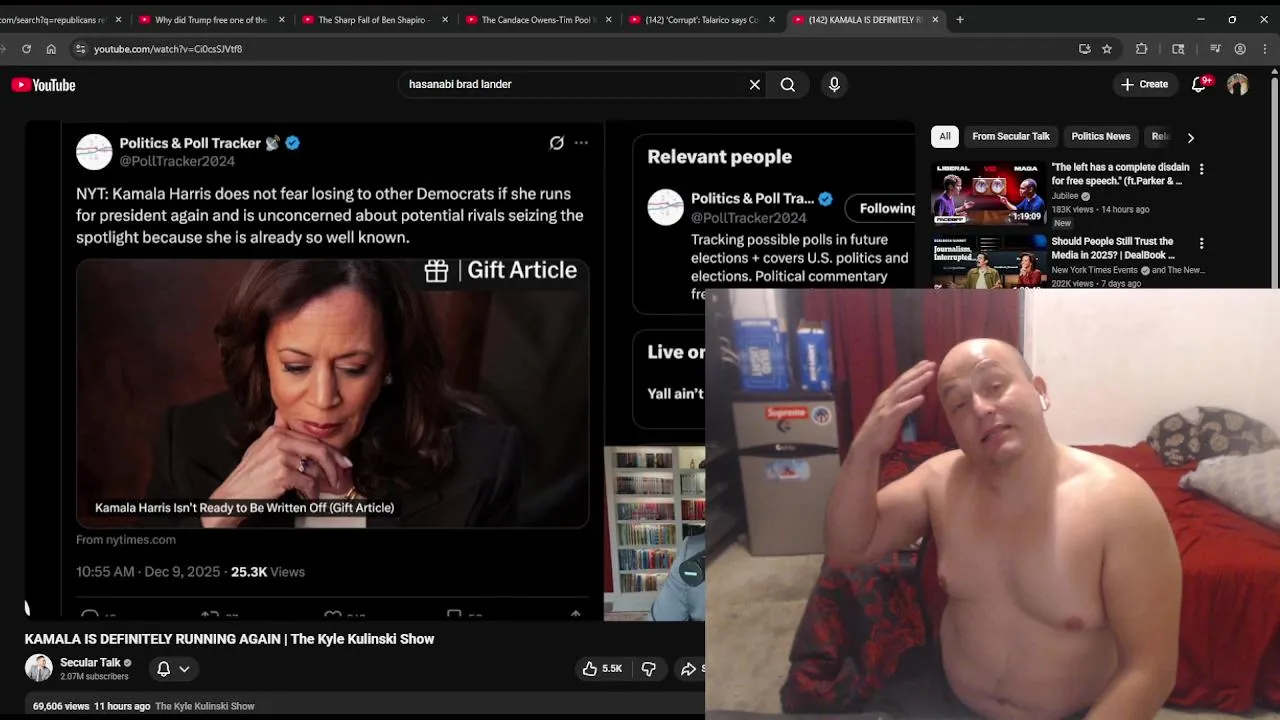Open the account avatar menu
This screenshot has width=1280, height=720.
[x=1237, y=85]
